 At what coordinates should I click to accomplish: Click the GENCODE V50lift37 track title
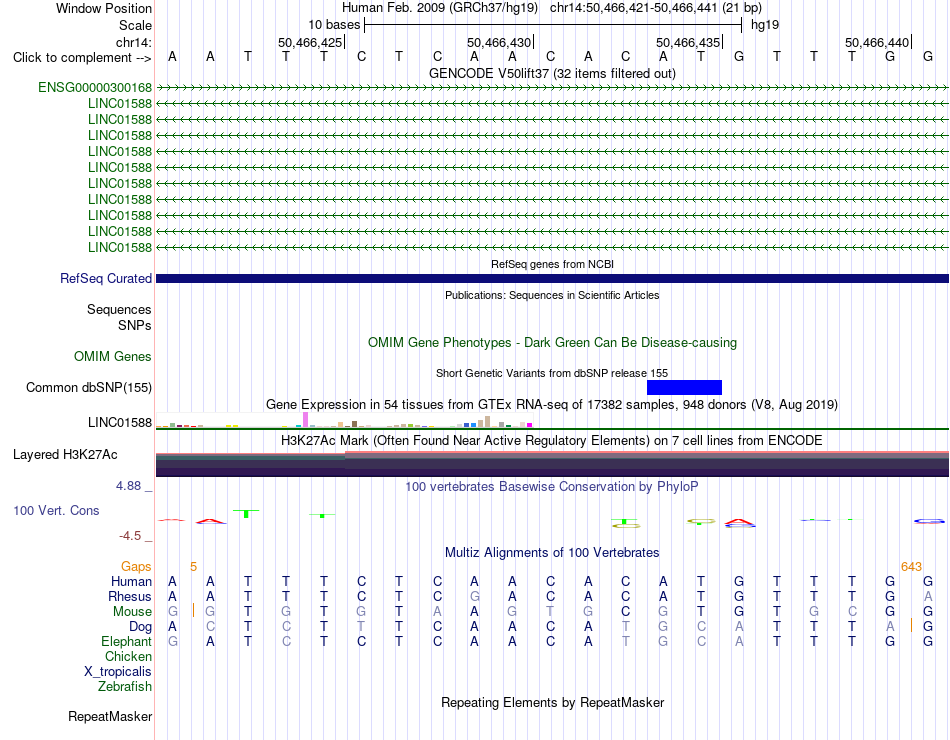552,73
